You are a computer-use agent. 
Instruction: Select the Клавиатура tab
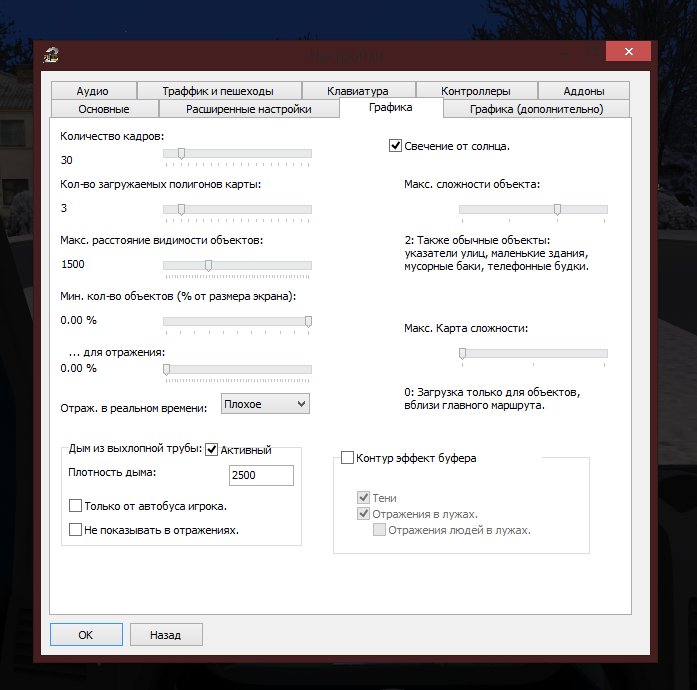pos(358,91)
